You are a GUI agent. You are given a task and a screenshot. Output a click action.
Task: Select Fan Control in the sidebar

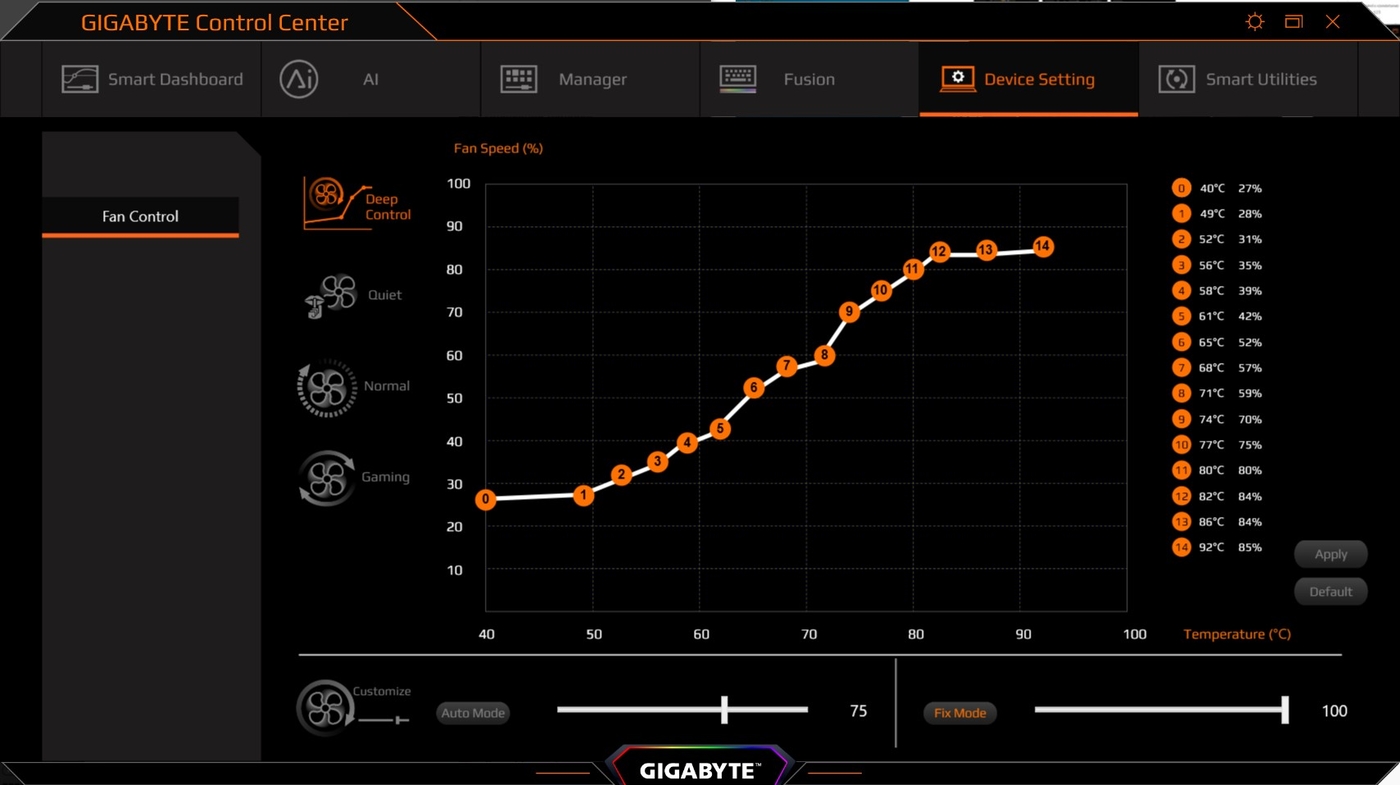(x=140, y=216)
